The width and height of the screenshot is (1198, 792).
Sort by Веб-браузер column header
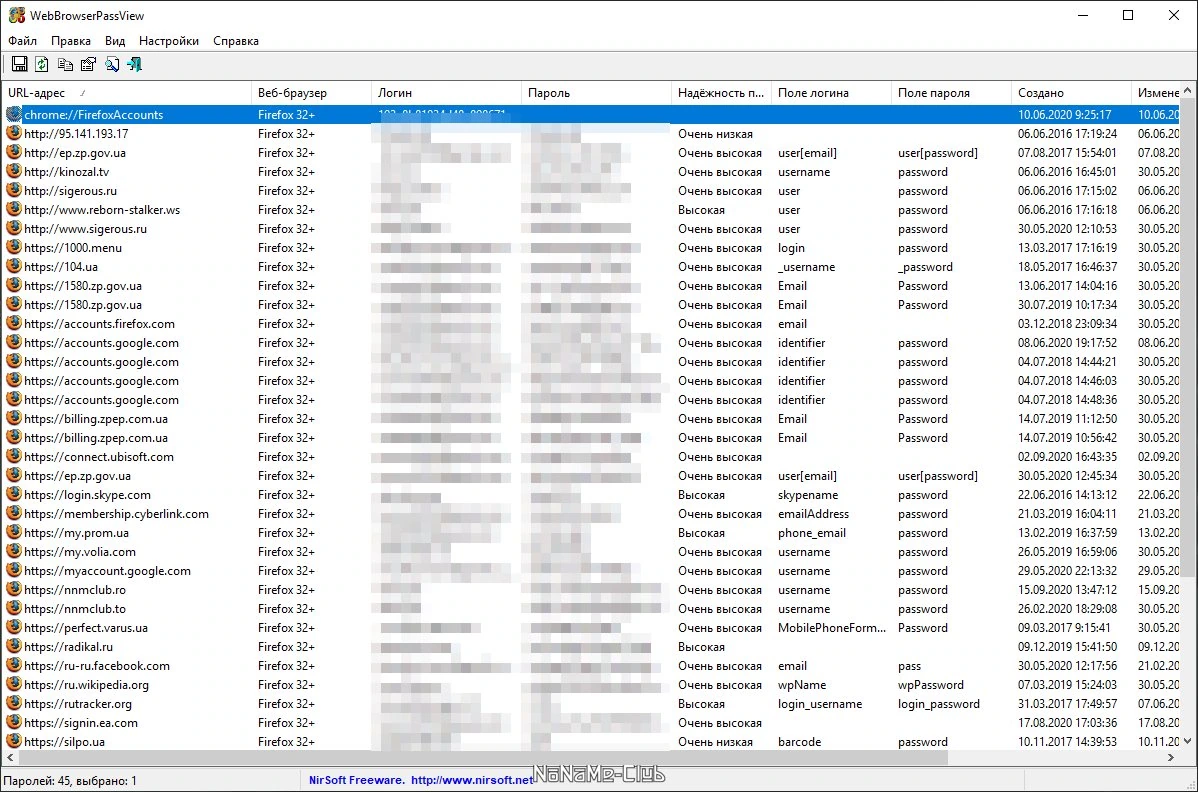click(311, 92)
